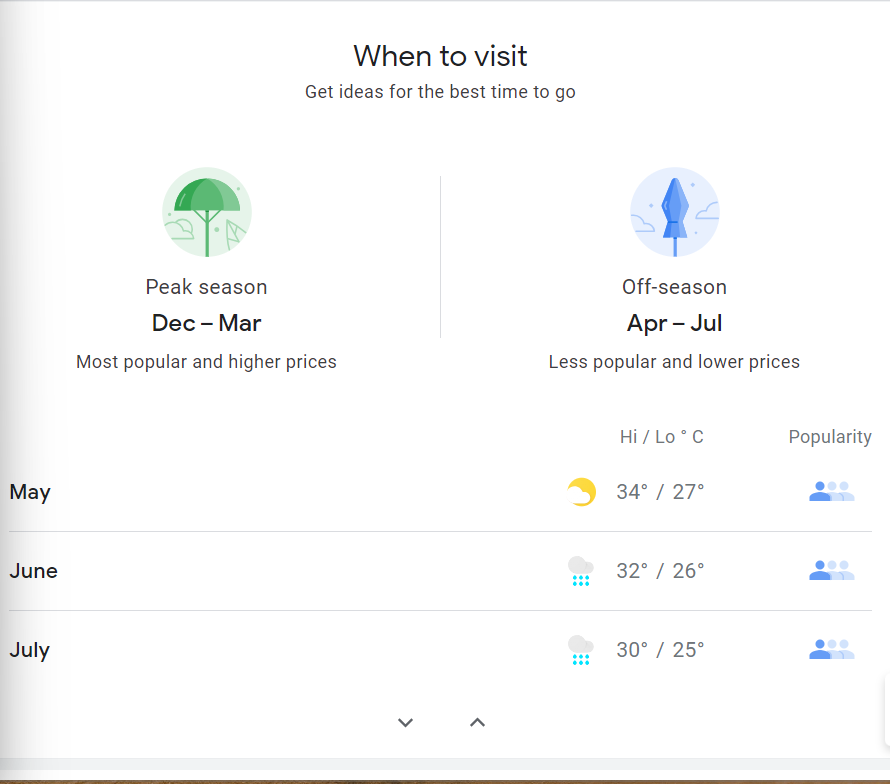Image resolution: width=890 pixels, height=784 pixels.
Task: Click June's 32° / 26° temperature
Action: [660, 571]
